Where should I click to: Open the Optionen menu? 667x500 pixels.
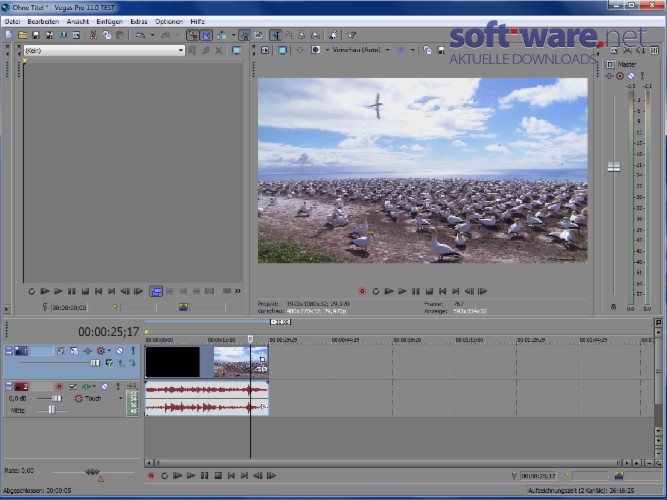(x=168, y=21)
